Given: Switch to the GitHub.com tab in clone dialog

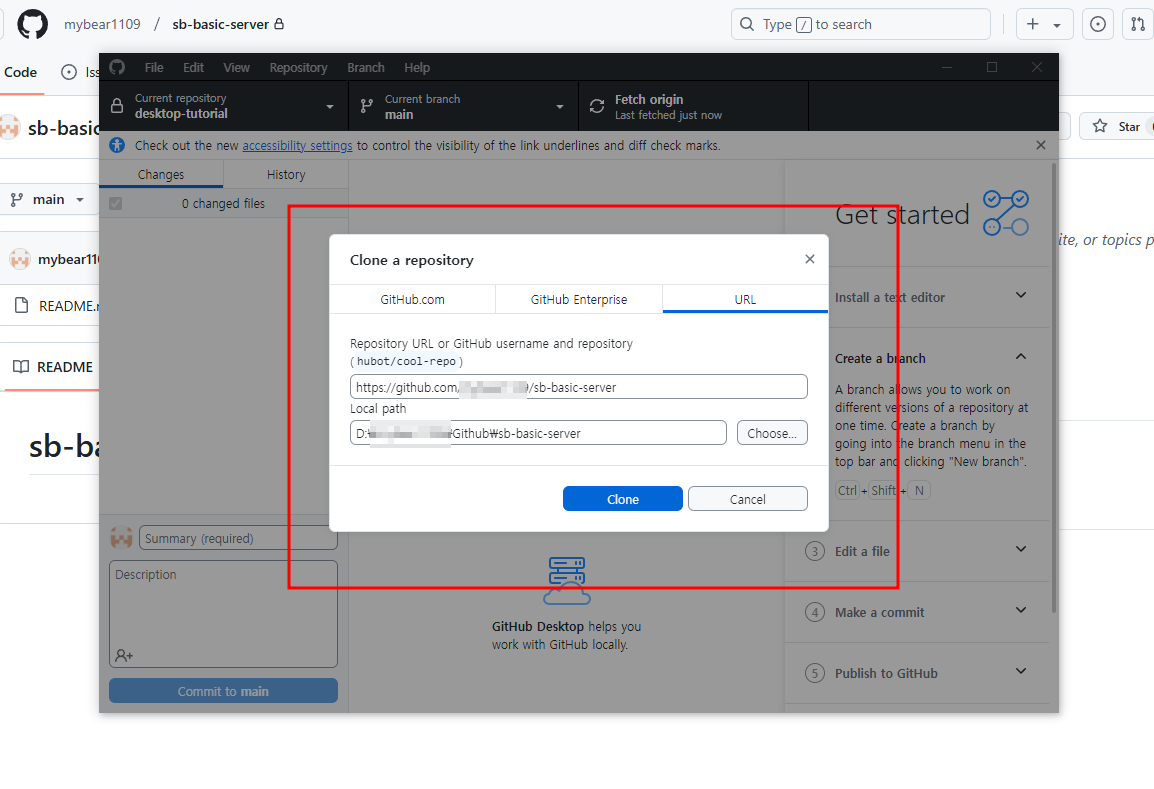Looking at the screenshot, I should [x=412, y=299].
